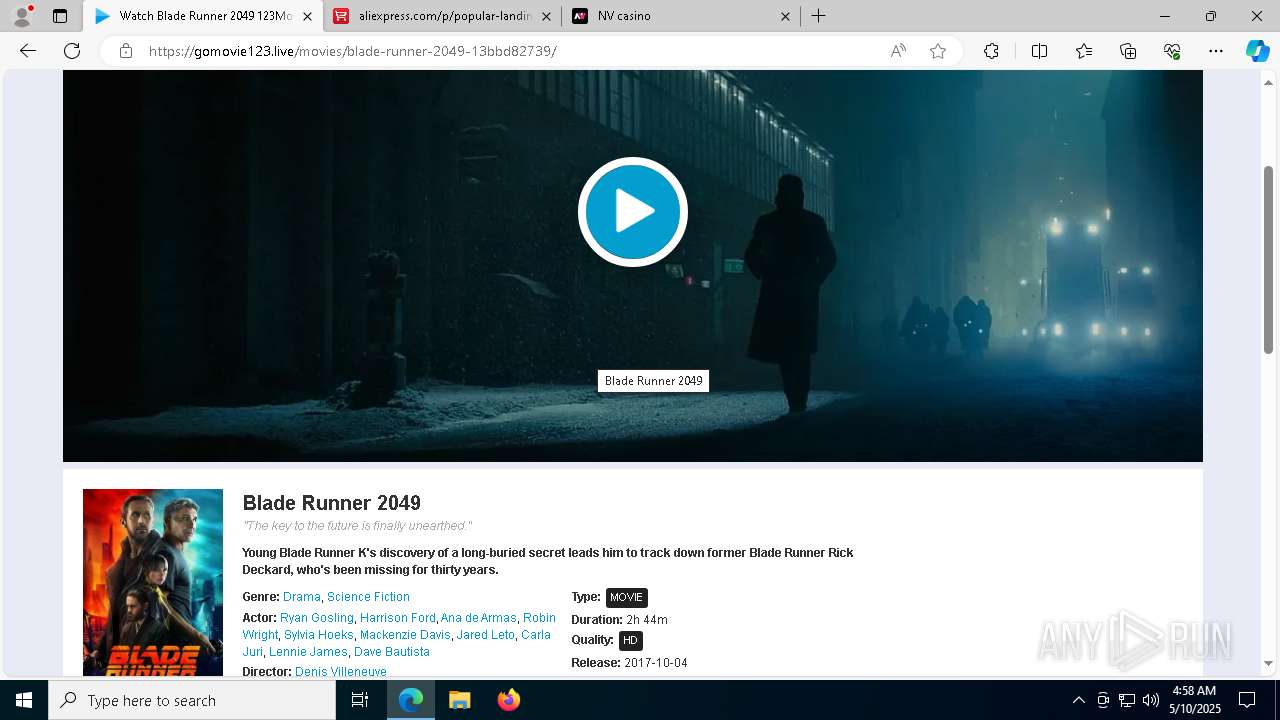Close the Blade Runner 2049 tab

coord(307,16)
